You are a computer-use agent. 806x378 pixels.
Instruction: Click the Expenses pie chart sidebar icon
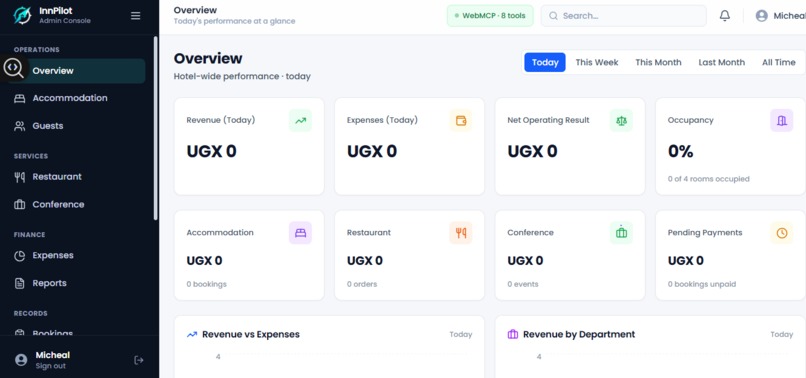[x=20, y=256]
